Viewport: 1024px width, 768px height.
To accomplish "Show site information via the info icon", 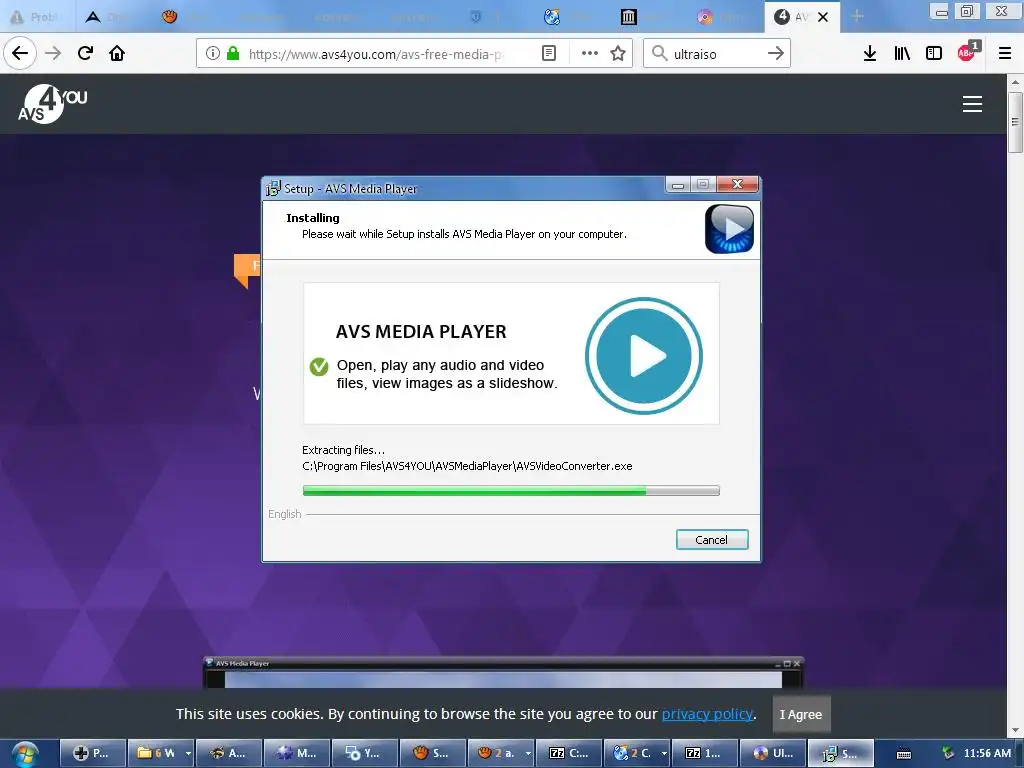I will pos(213,54).
